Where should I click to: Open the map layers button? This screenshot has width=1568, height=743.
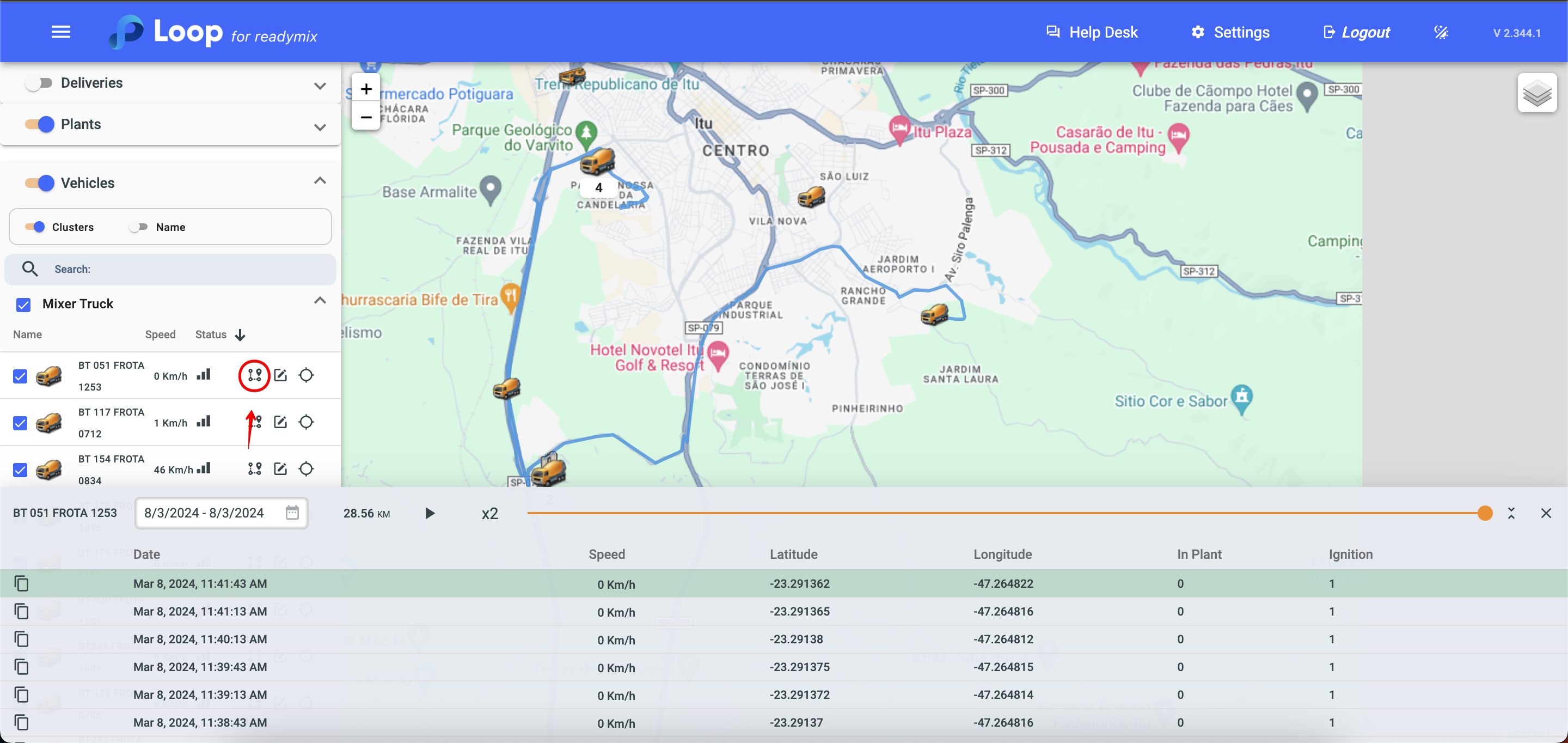tap(1536, 93)
